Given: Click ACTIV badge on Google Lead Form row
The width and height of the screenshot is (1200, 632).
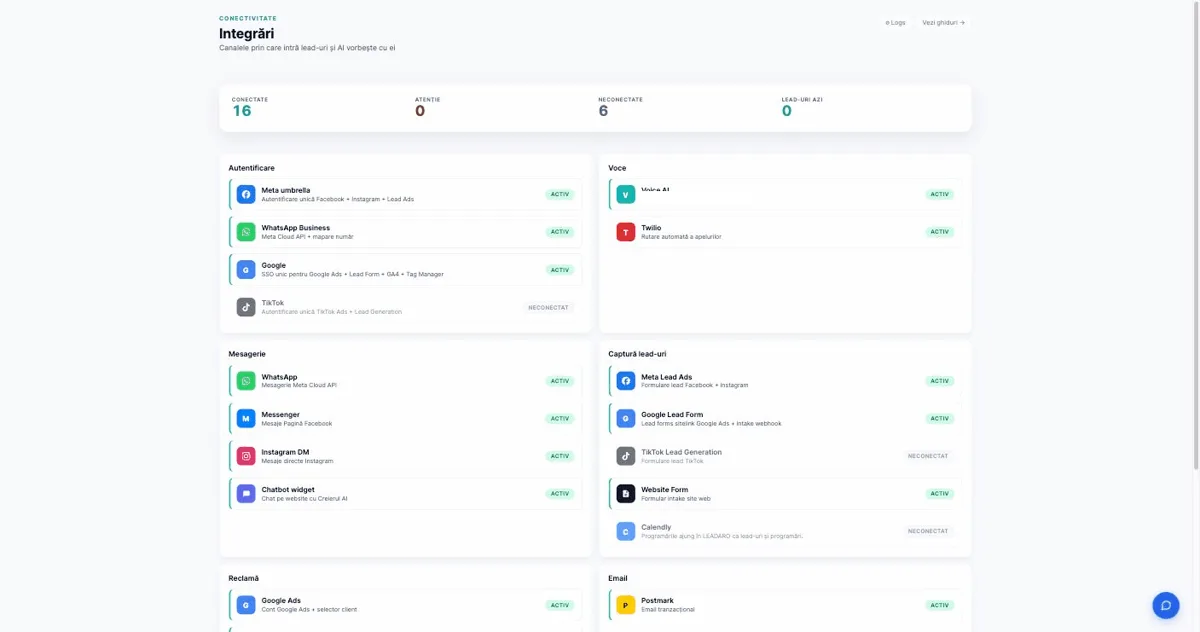Looking at the screenshot, I should [x=940, y=419].
